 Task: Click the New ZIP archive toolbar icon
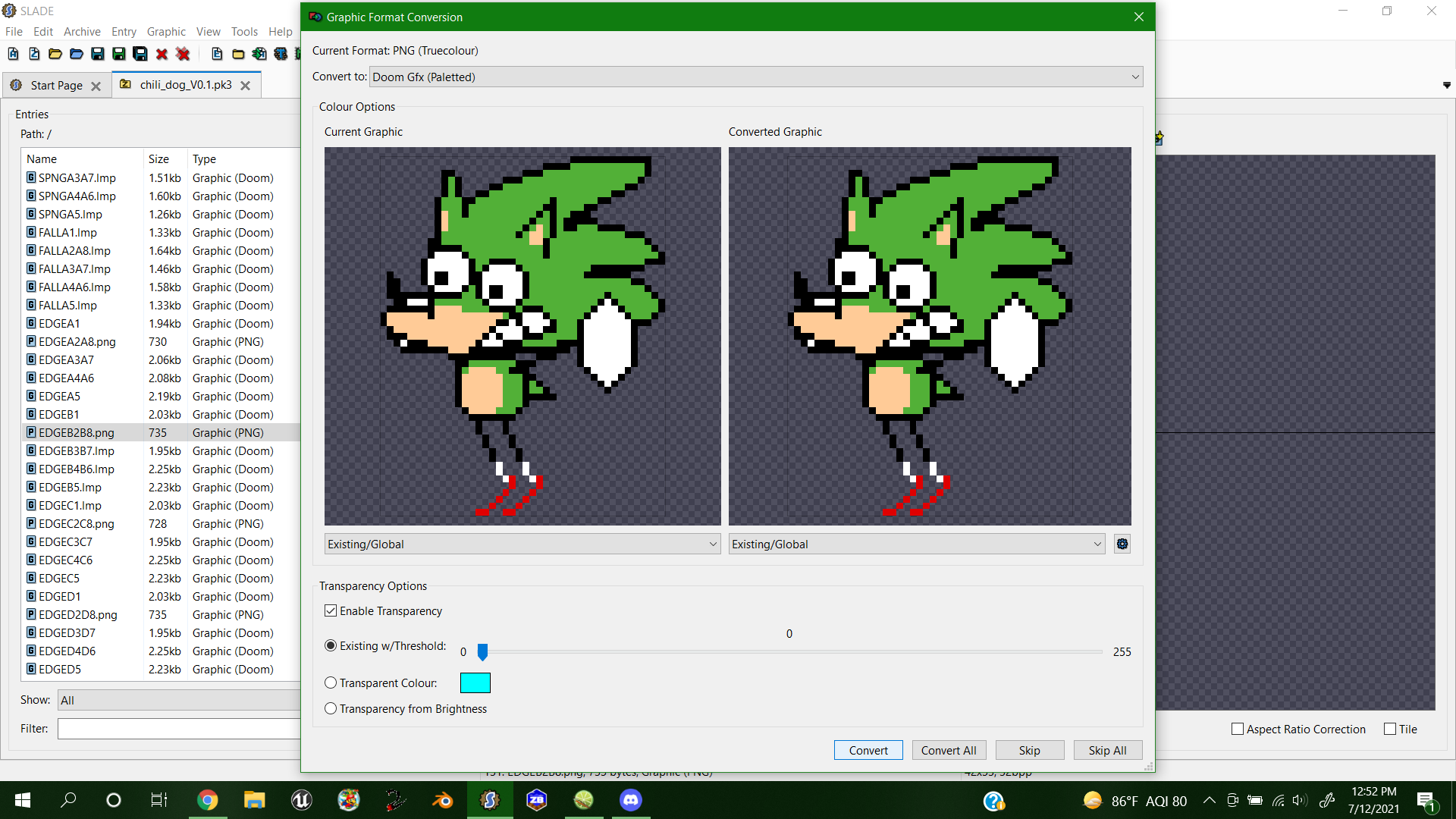[34, 54]
